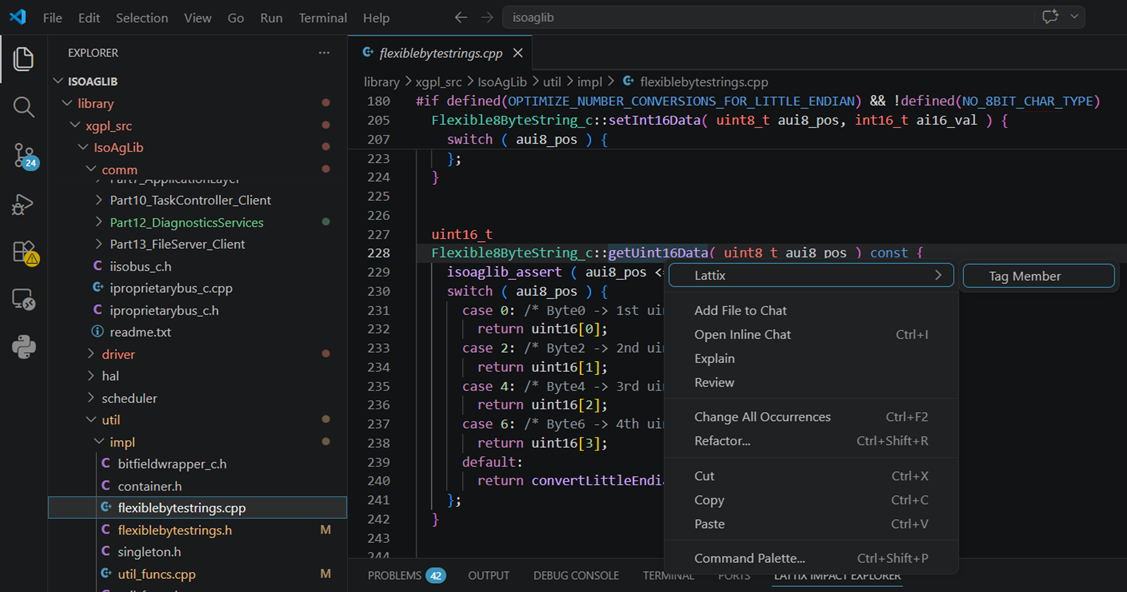Open the Remote Explorer view
This screenshot has height=592, width=1127.
[23, 300]
